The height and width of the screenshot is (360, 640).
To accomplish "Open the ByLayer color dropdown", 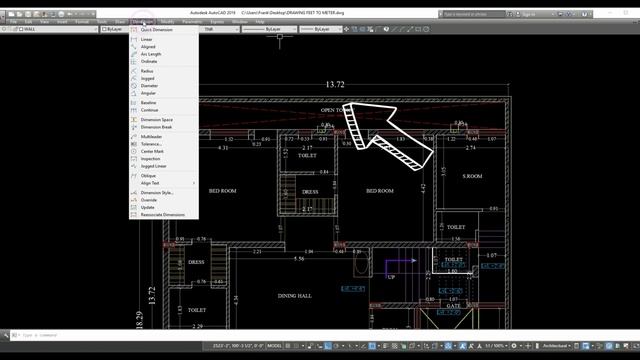I will pyautogui.click(x=115, y=29).
